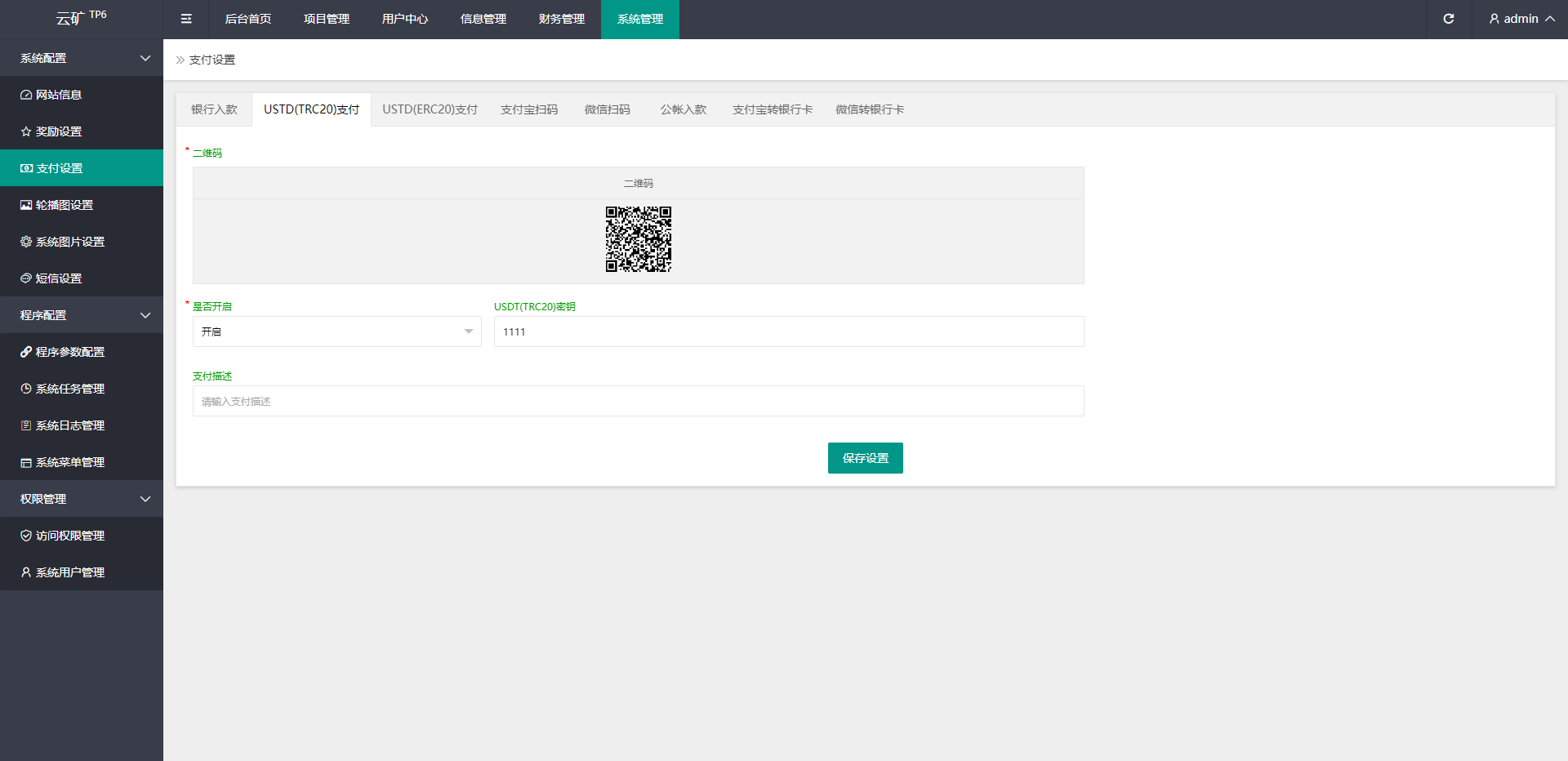Image resolution: width=1568 pixels, height=761 pixels.
Task: Click the refresh page icon
Action: [1449, 19]
